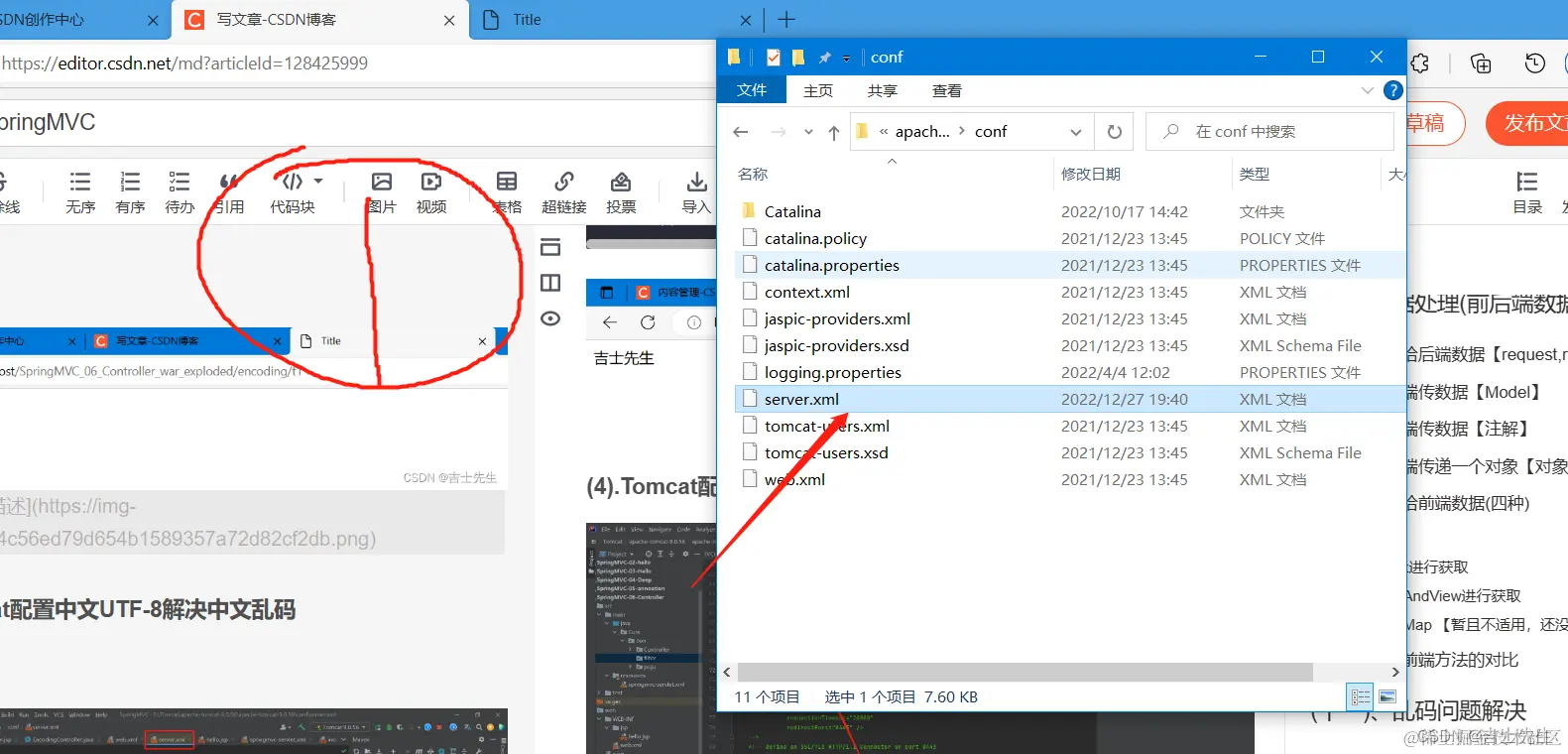The height and width of the screenshot is (754, 1568).
Task: Open the address bar history dropdown
Action: pyautogui.click(x=1076, y=132)
